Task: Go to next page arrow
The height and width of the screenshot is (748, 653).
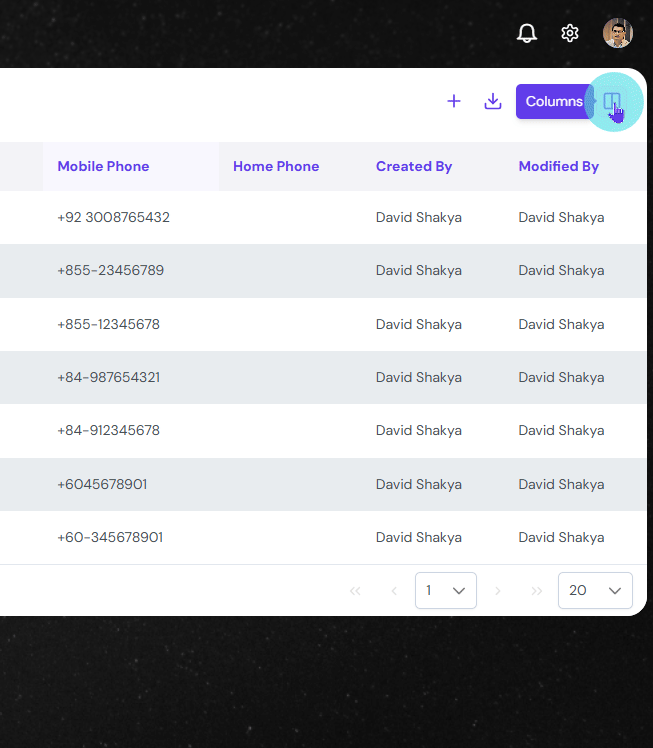Action: coord(498,591)
